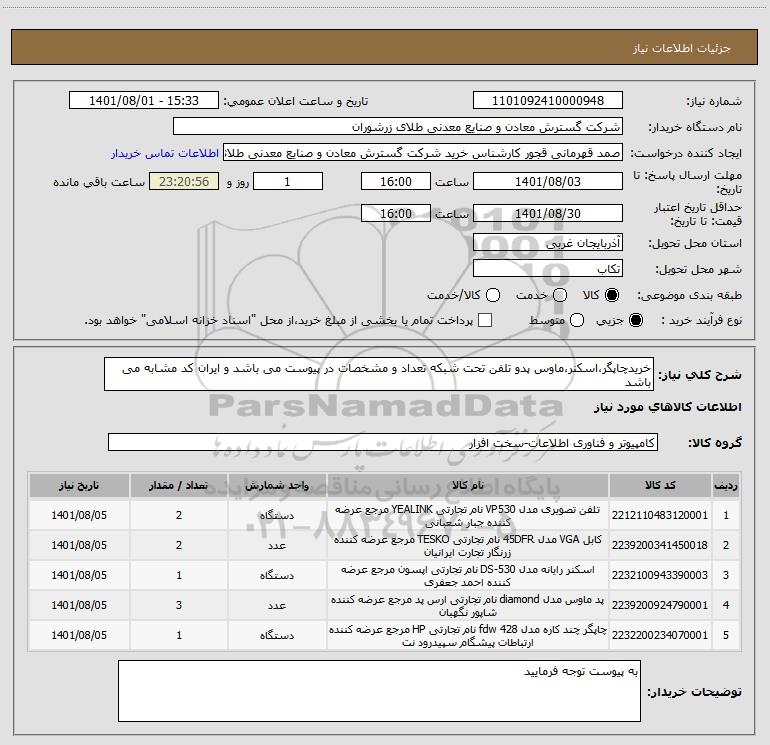Click the remaining time counter 23:20:56
This screenshot has width=770, height=745.
click(x=184, y=181)
